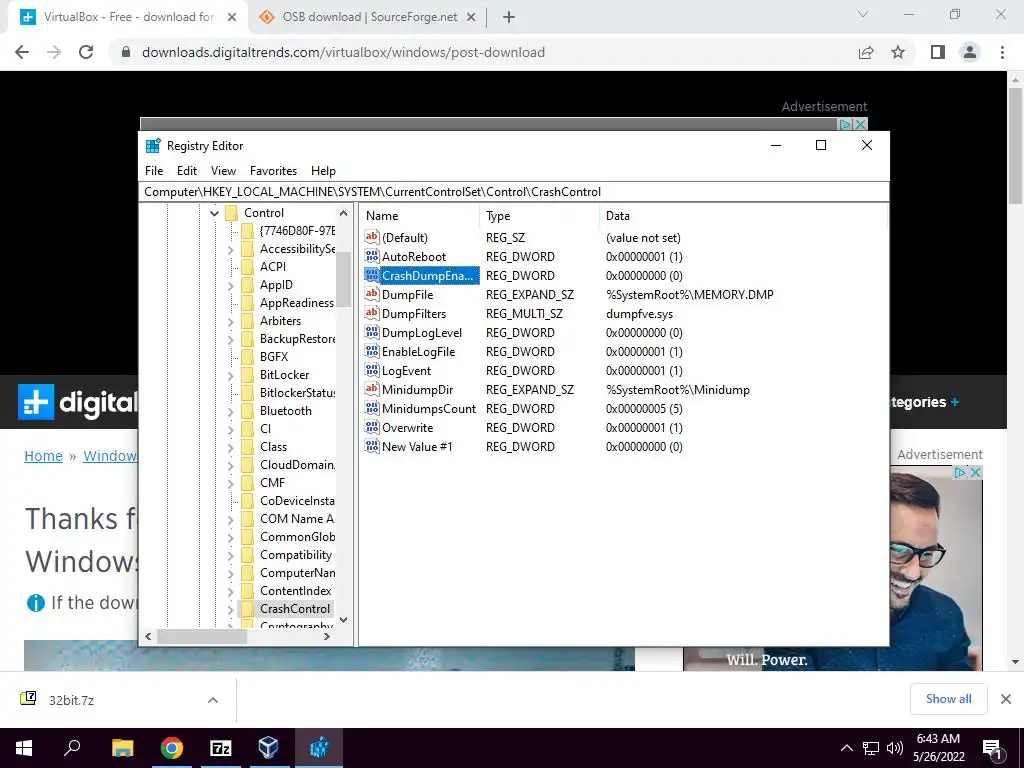Viewport: 1024px width, 768px height.
Task: Expand the CrashControl tree node
Action: pos(231,609)
